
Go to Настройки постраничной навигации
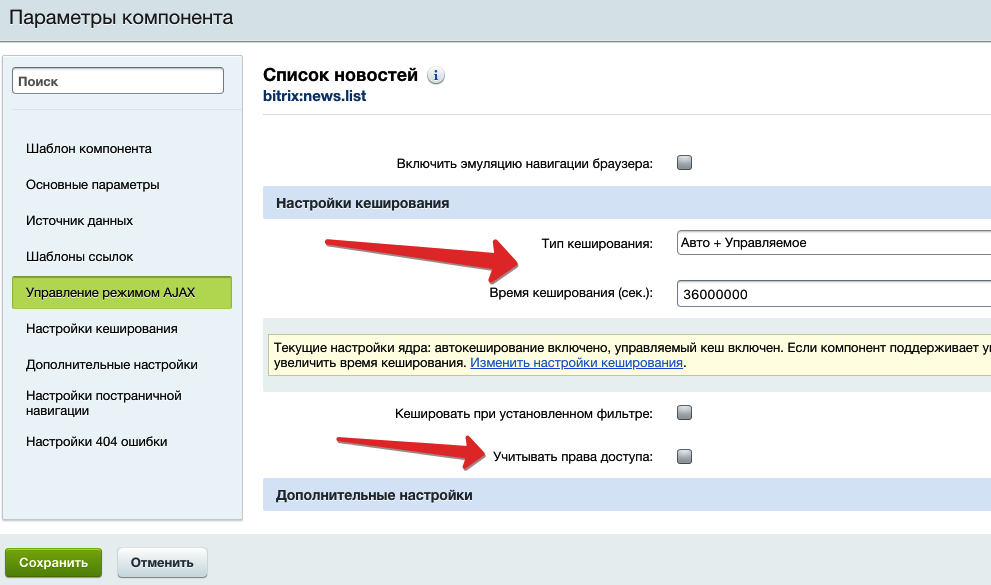(104, 403)
